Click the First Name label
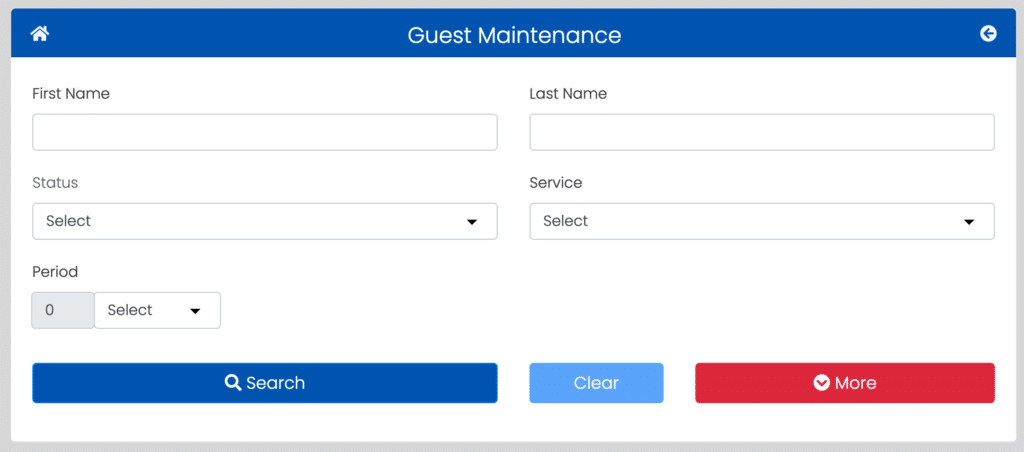This screenshot has width=1024, height=452. [x=71, y=94]
